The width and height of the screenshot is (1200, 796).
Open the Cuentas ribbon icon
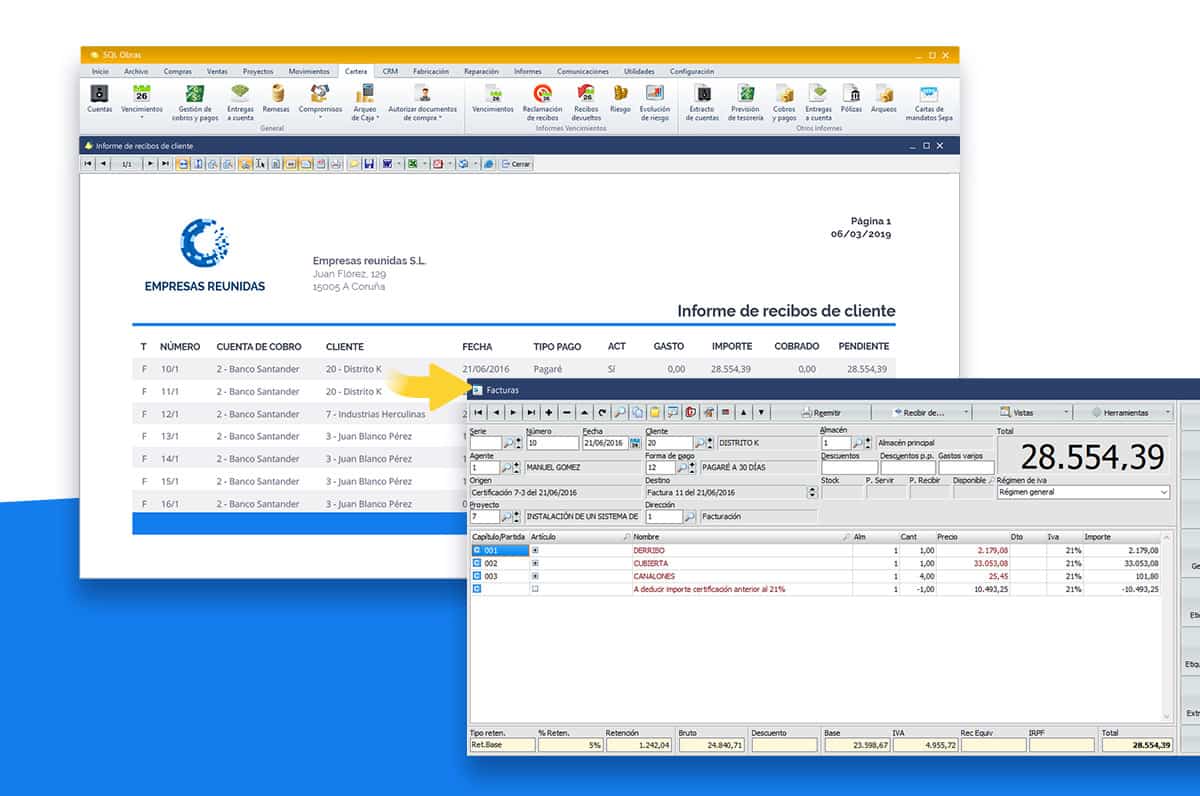tap(100, 96)
